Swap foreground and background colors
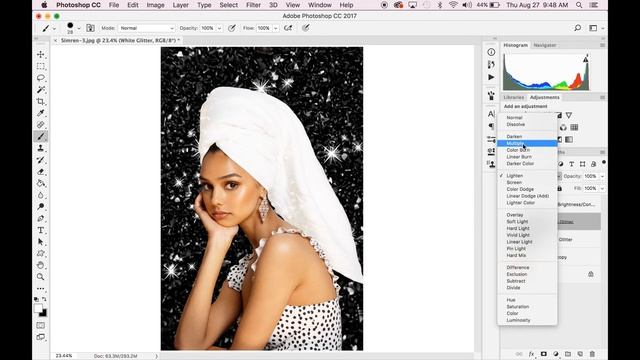The height and width of the screenshot is (360, 640). (44, 299)
